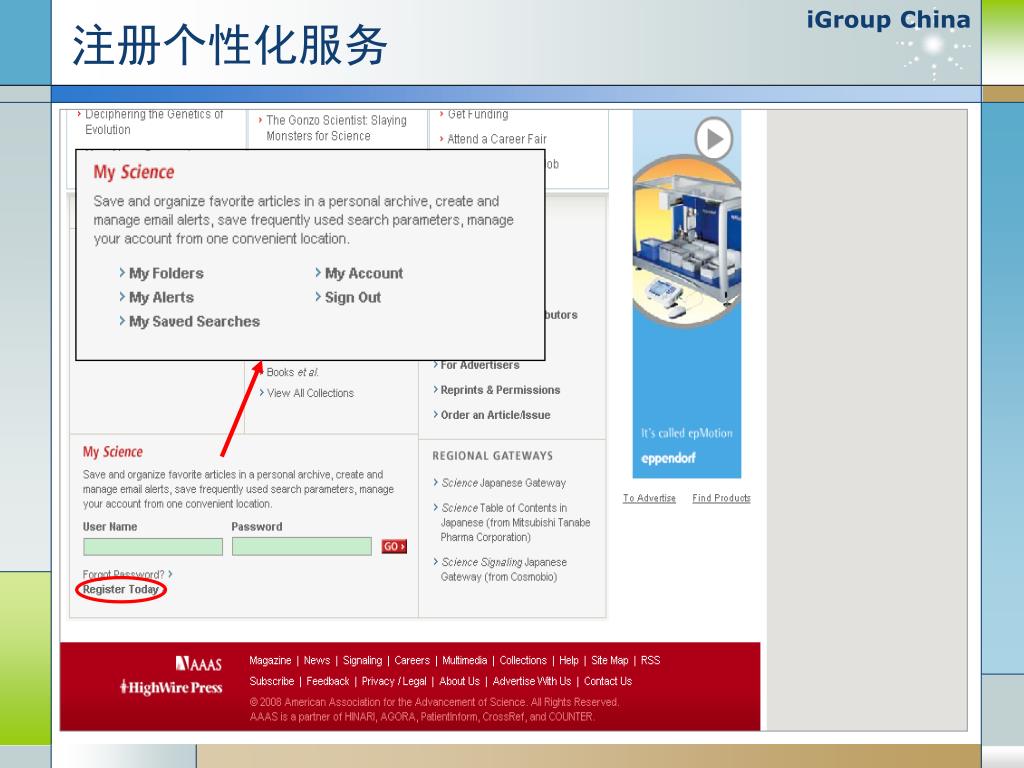Open Site Map in the footer
The image size is (1024, 768).
[x=610, y=660]
